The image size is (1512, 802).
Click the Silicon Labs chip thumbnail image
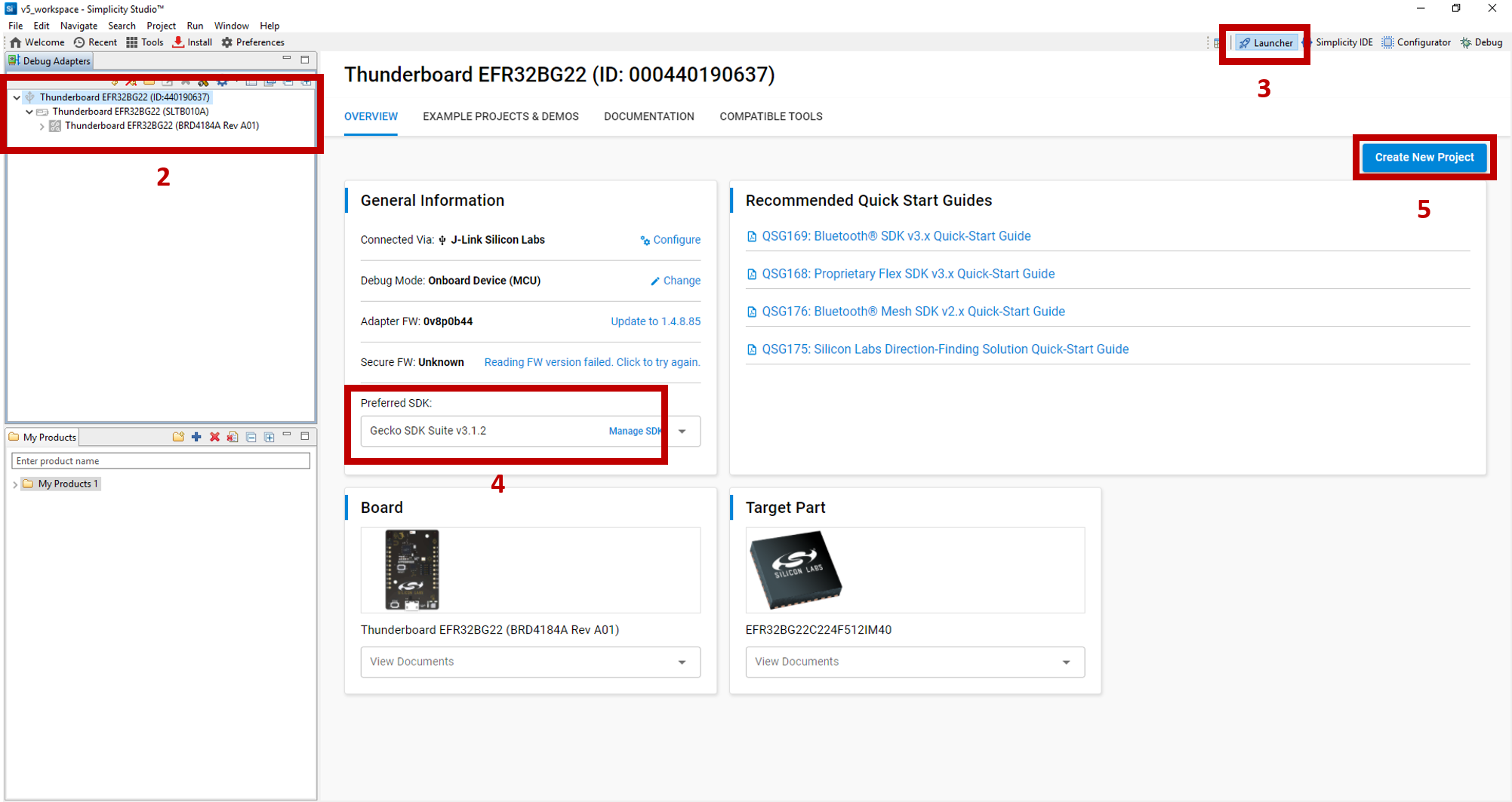coord(795,569)
